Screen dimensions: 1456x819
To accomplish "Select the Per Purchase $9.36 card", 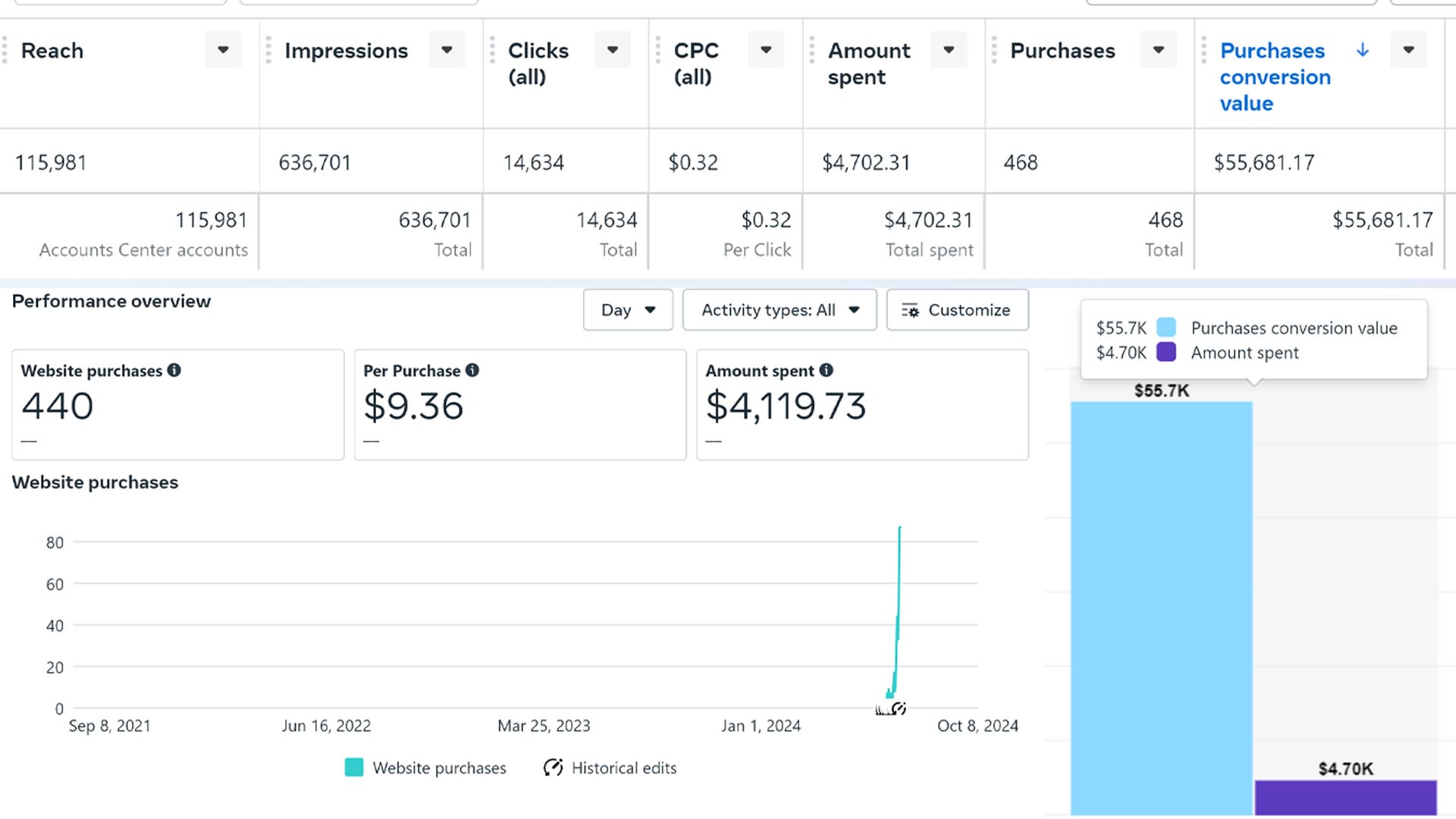I will [x=520, y=405].
